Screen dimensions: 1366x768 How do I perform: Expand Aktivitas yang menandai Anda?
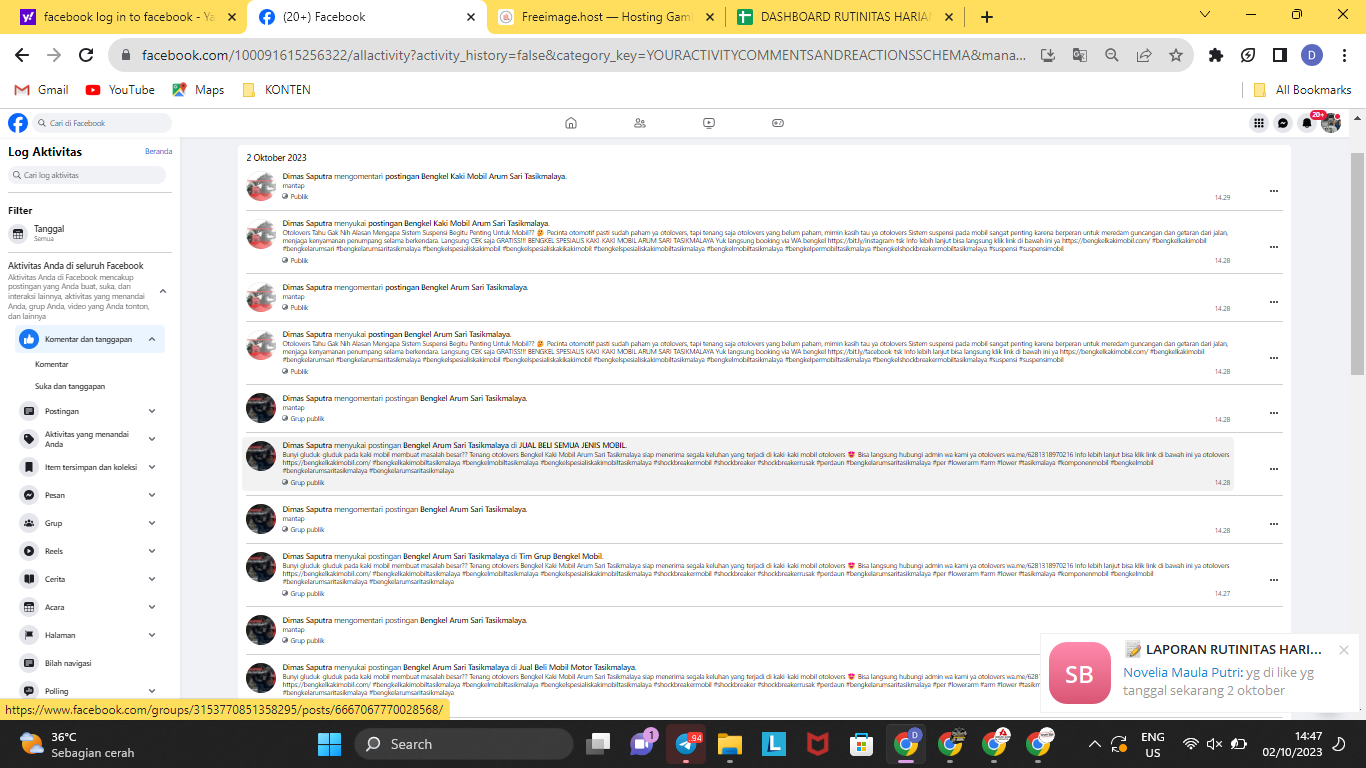(152, 439)
